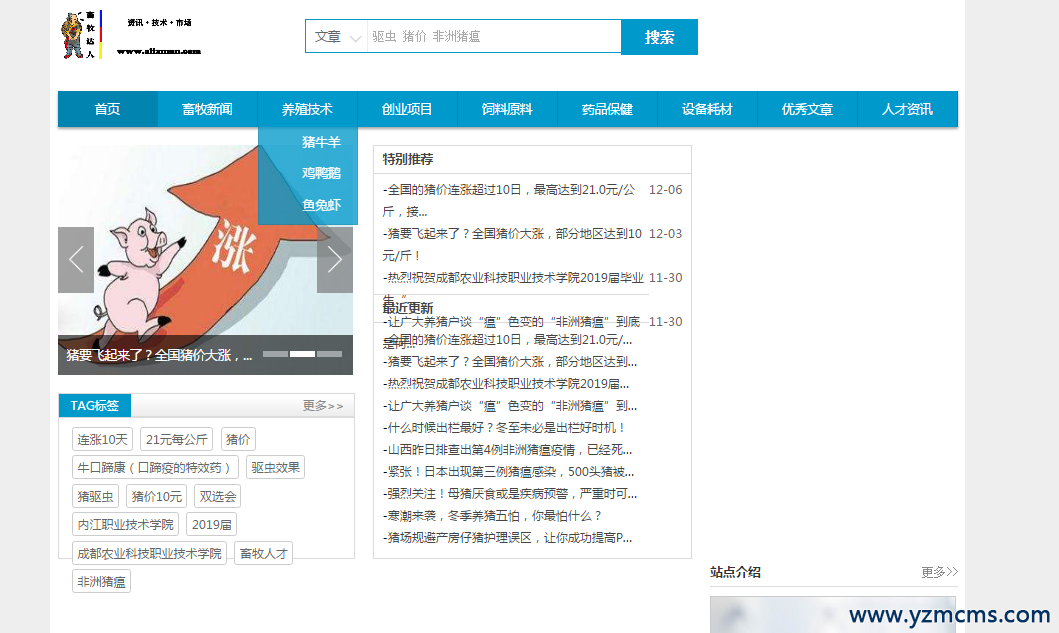Click the 双选会 tag

pyautogui.click(x=217, y=496)
